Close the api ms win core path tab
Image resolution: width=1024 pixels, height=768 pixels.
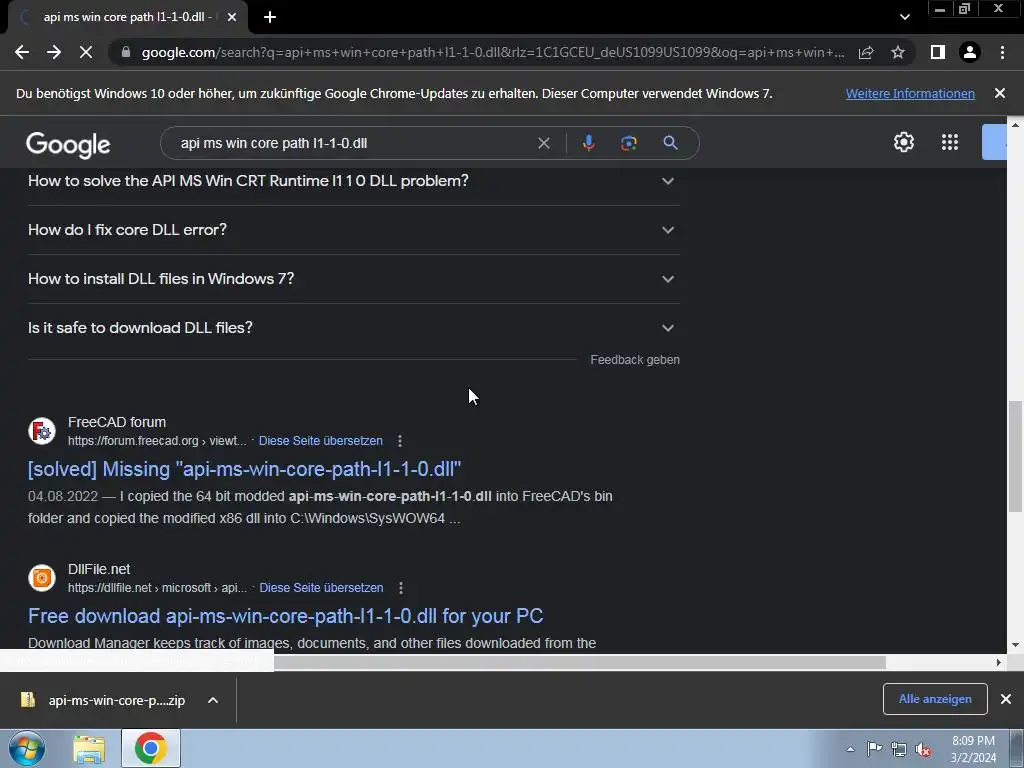[x=232, y=18]
